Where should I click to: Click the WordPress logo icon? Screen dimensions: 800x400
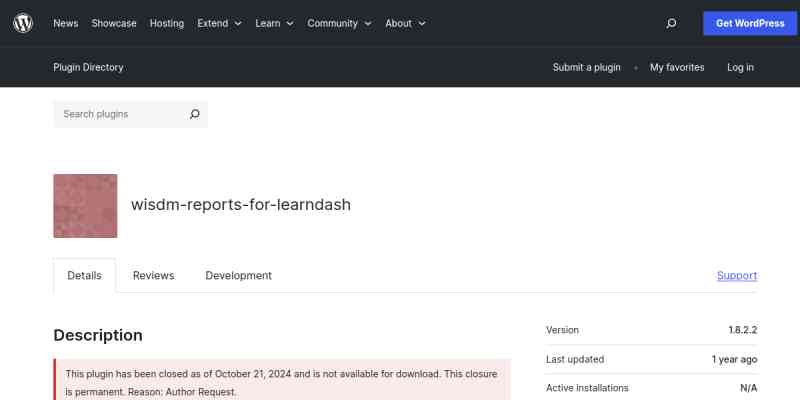pos(23,23)
